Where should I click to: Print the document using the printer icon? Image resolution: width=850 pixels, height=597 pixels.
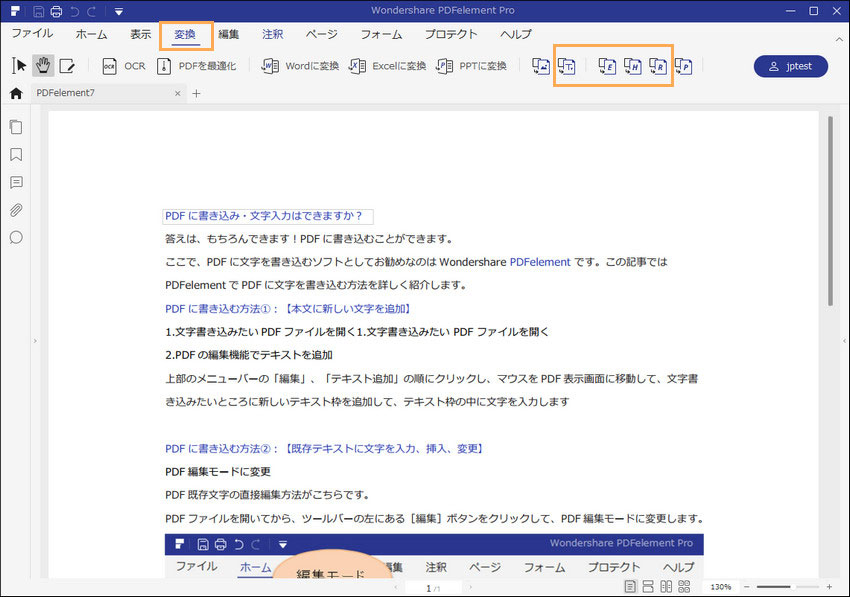56,11
